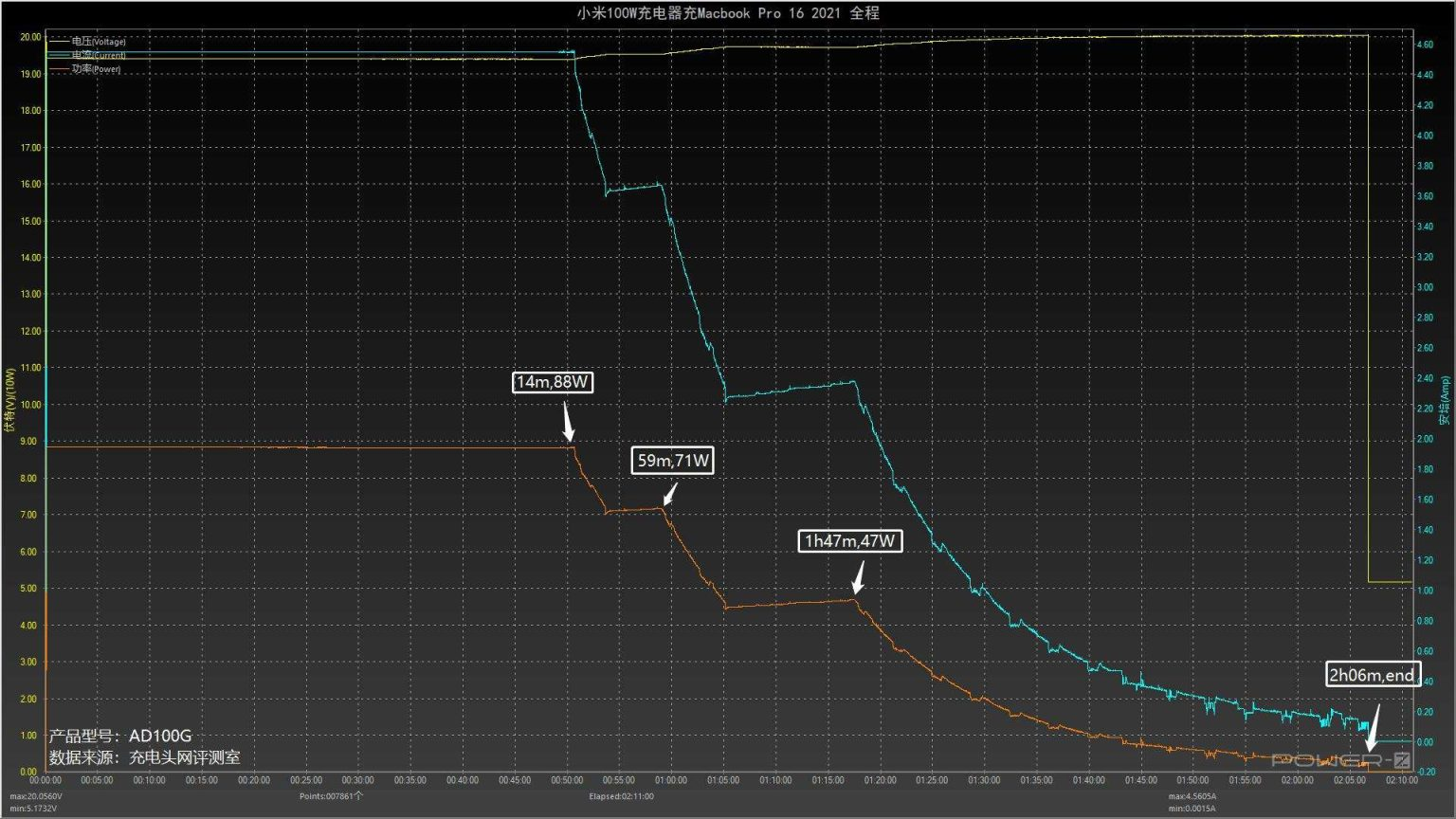1456x819 pixels.
Task: Click the 1.80 amp axis tick label
Action: coord(1425,469)
